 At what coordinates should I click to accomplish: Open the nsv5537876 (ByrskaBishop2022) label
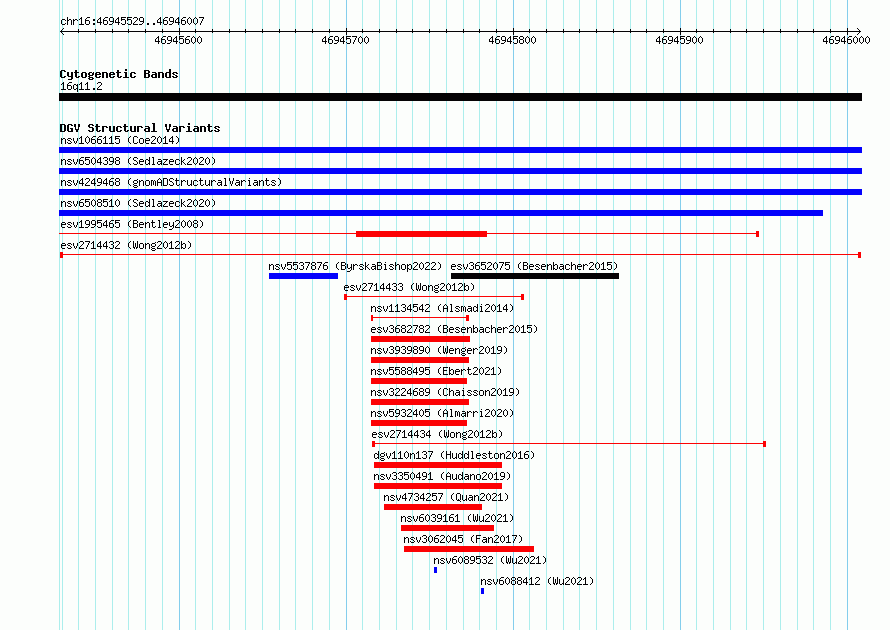coord(355,266)
